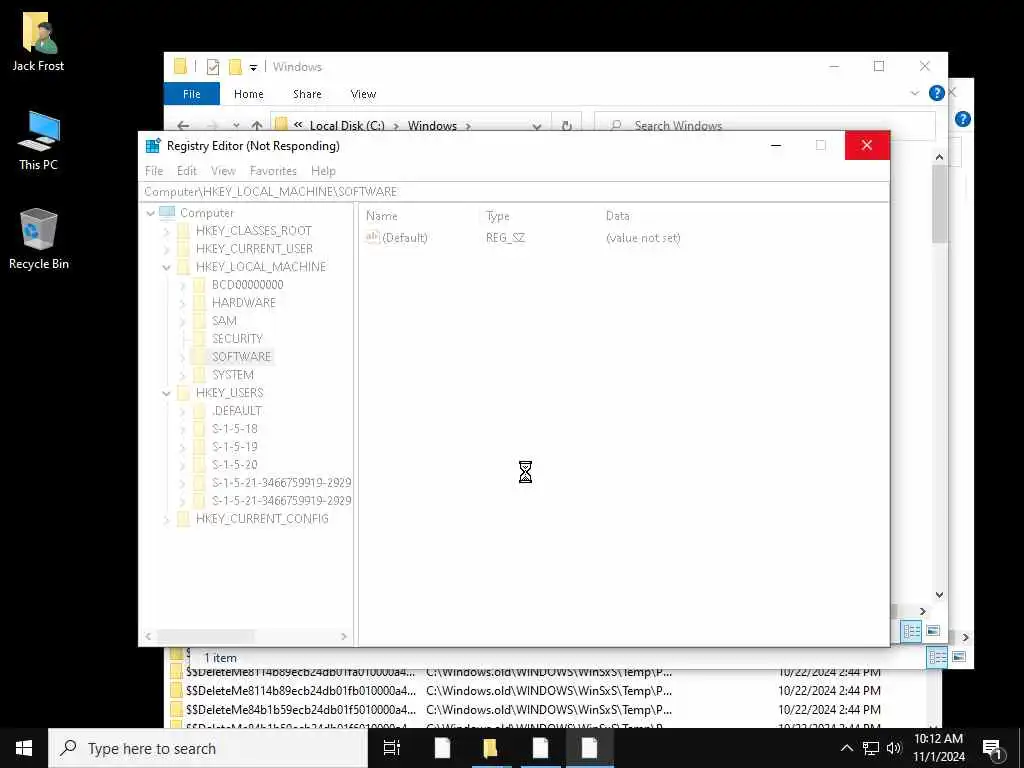Image resolution: width=1024 pixels, height=768 pixels.
Task: Select the S-1-5-19 key
Action: tap(234, 447)
